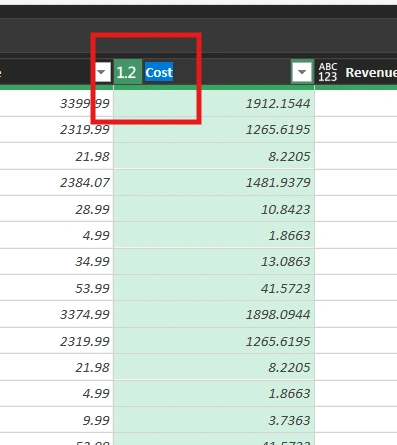Image resolution: width=397 pixels, height=445 pixels.
Task: Select the cell showing 3399.99
Action: [x=56, y=104]
